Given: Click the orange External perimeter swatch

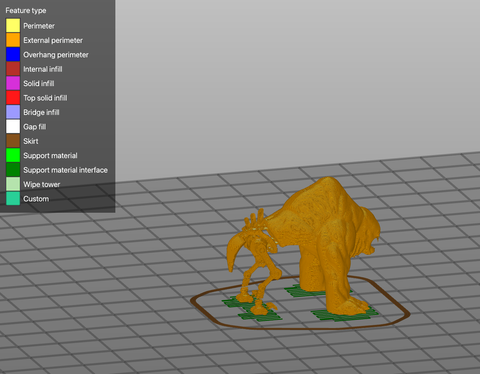Looking at the screenshot, I should (13, 40).
